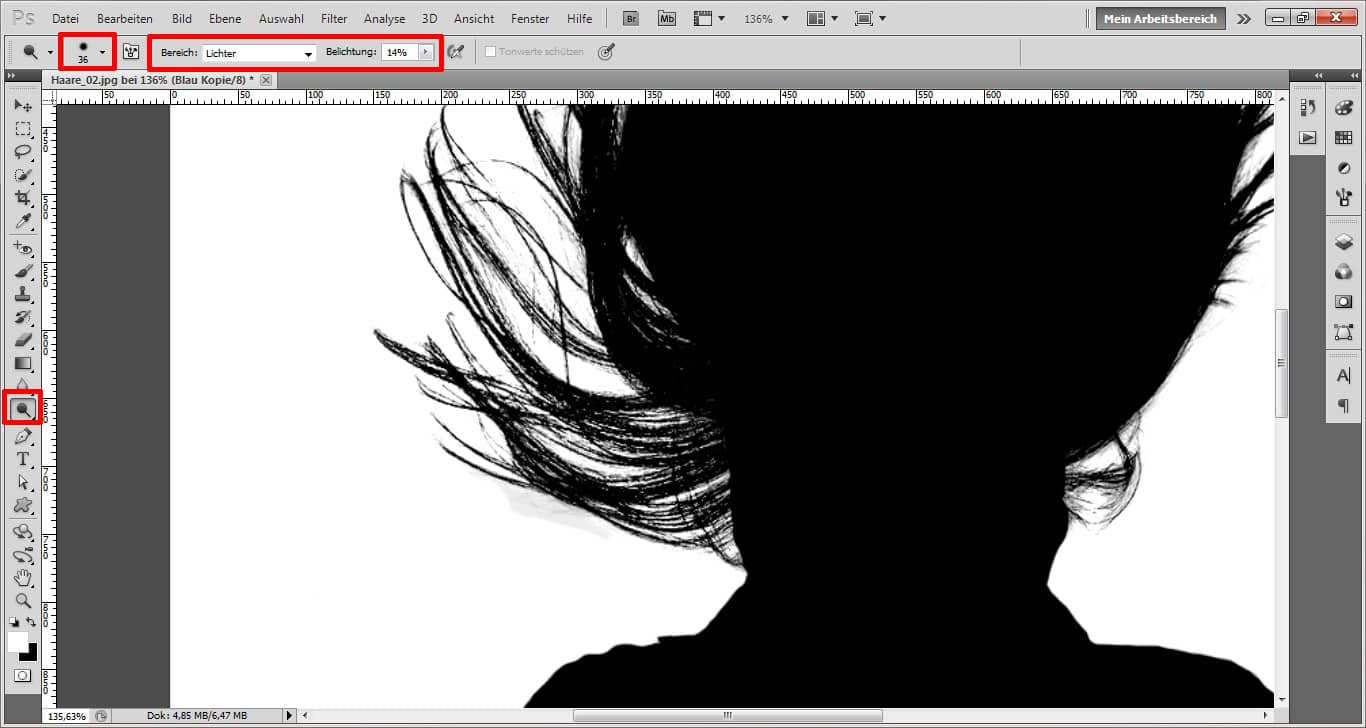Select the Crop tool

tap(23, 199)
